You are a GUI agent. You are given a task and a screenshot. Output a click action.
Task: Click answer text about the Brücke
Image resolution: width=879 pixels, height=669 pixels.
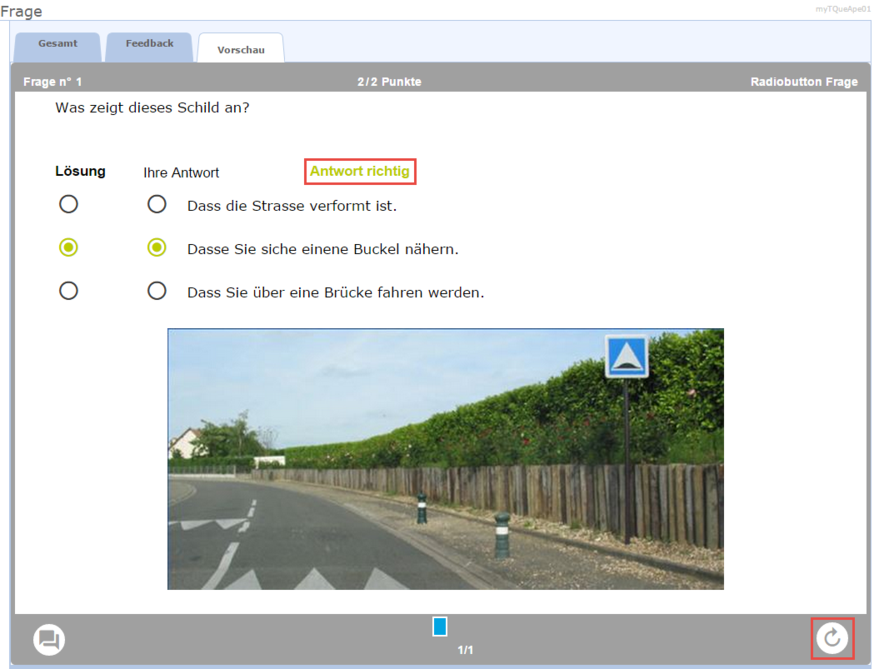tap(335, 293)
